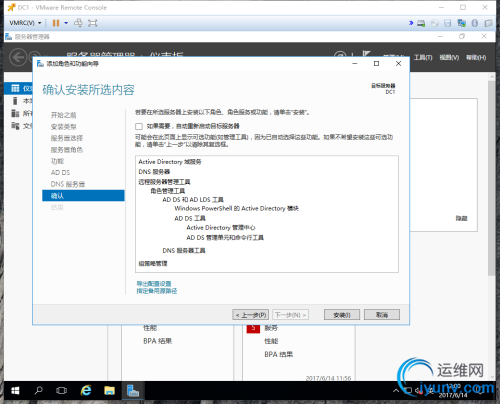The image size is (500, 404).
Task: Select '组策略管理' in the install list
Action: (153, 264)
